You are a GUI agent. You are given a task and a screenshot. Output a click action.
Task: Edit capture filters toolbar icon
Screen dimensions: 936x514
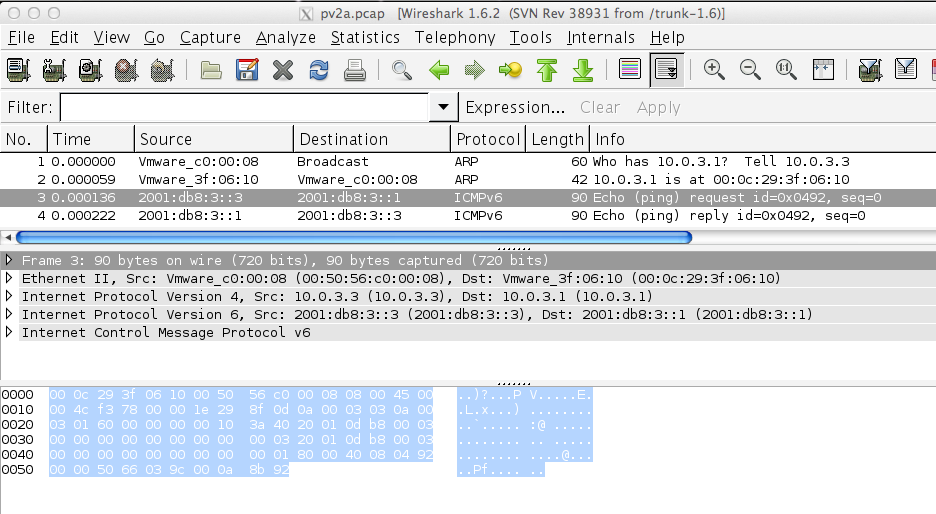(x=870, y=70)
